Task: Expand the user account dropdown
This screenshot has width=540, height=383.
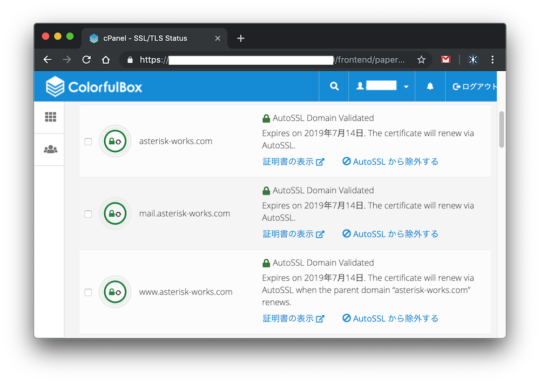Action: click(382, 86)
